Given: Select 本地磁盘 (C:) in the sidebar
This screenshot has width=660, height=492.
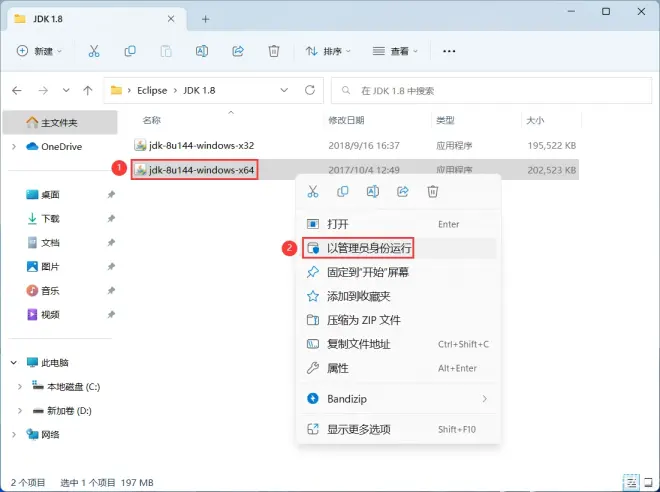Looking at the screenshot, I should (74, 386).
